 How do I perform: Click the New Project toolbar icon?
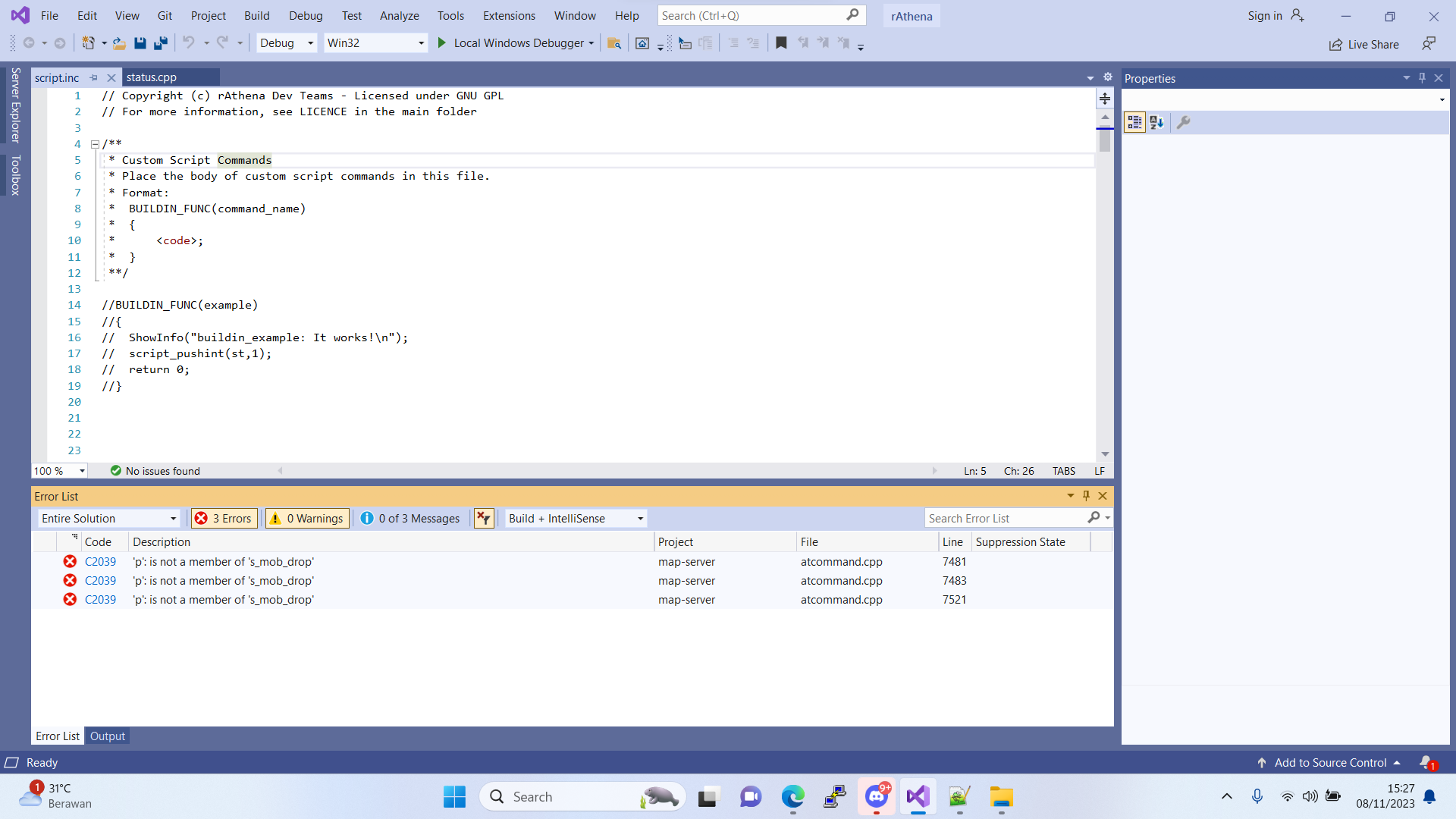click(89, 43)
